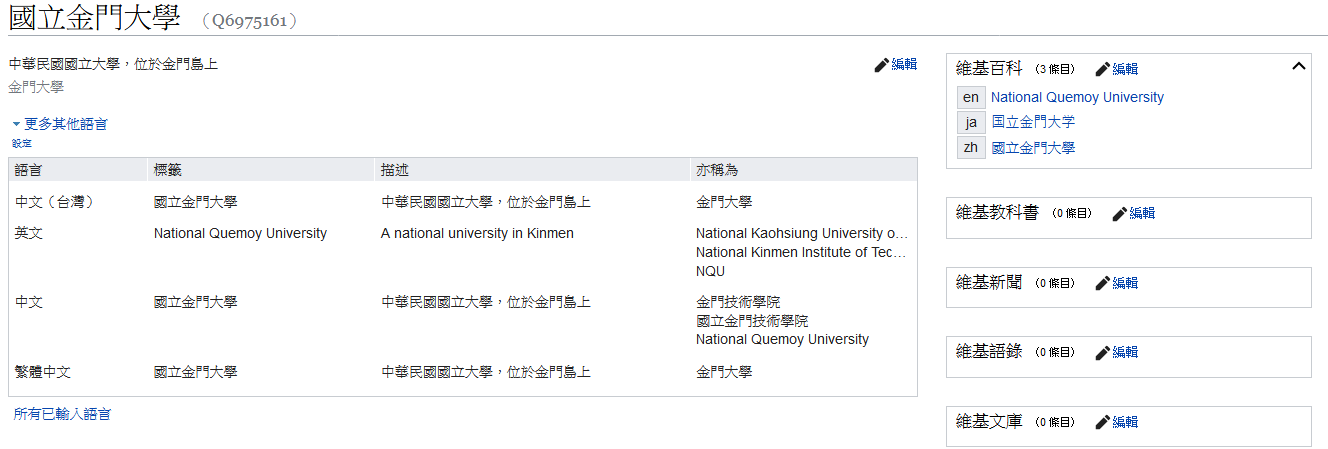Click the National Quemoy University label cell
This screenshot has width=1328, height=449.
coord(240,233)
